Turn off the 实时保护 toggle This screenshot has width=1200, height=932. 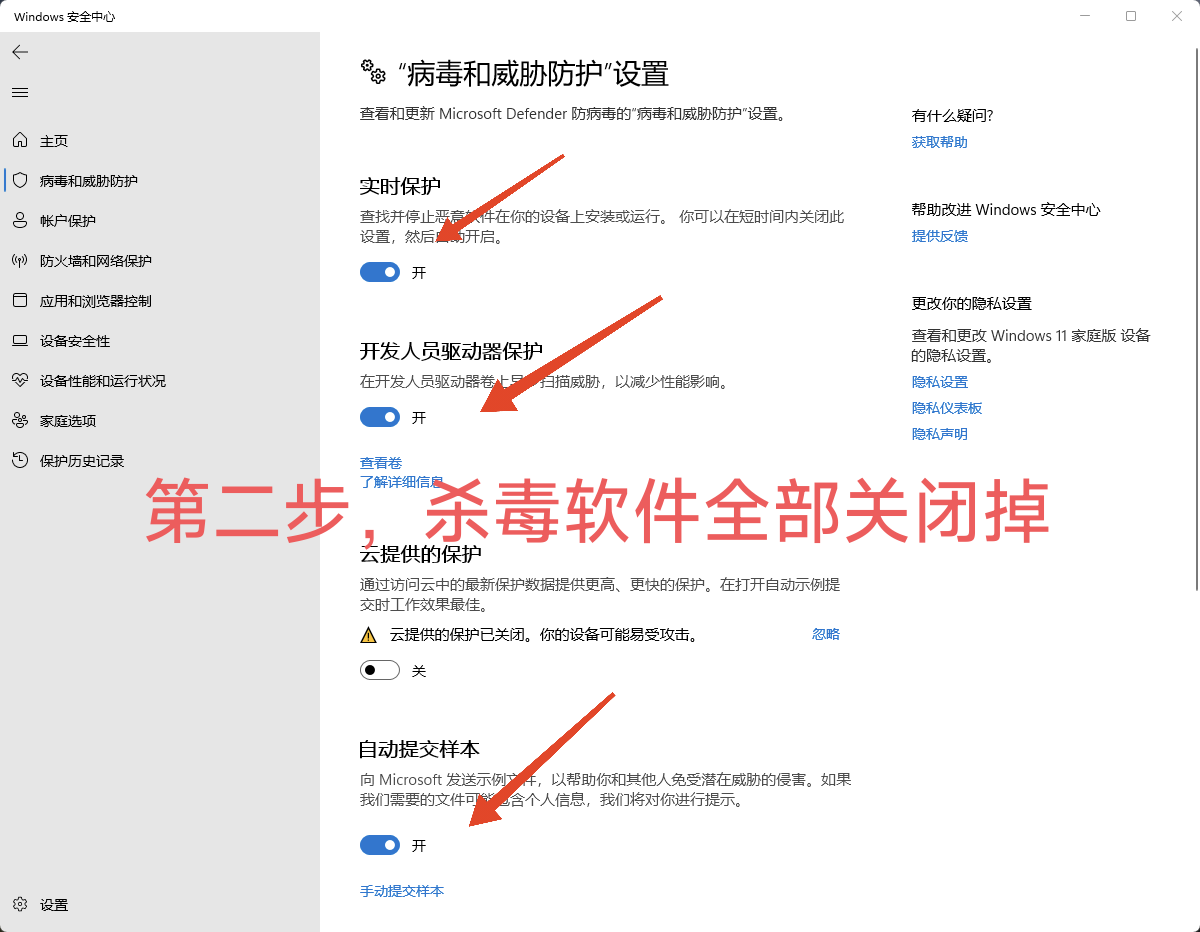click(380, 272)
